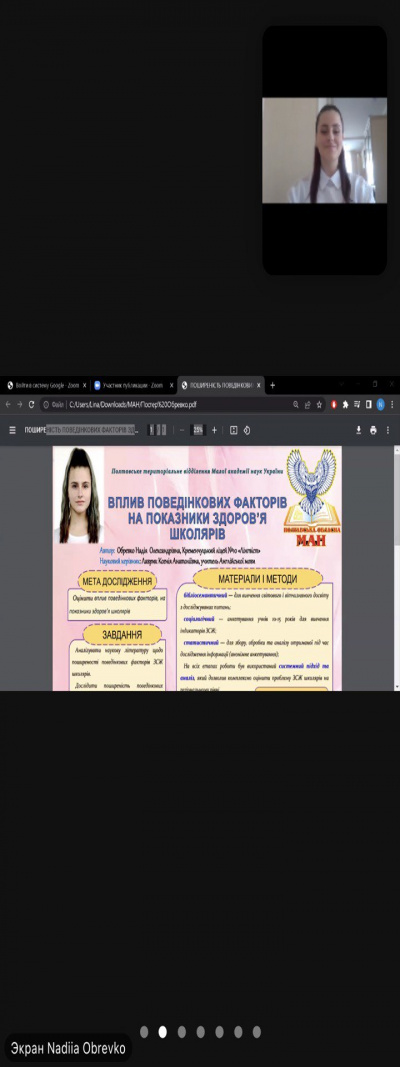Open the browser extensions puzzle icon
Image resolution: width=400 pixels, height=1067 pixels.
[x=346, y=404]
